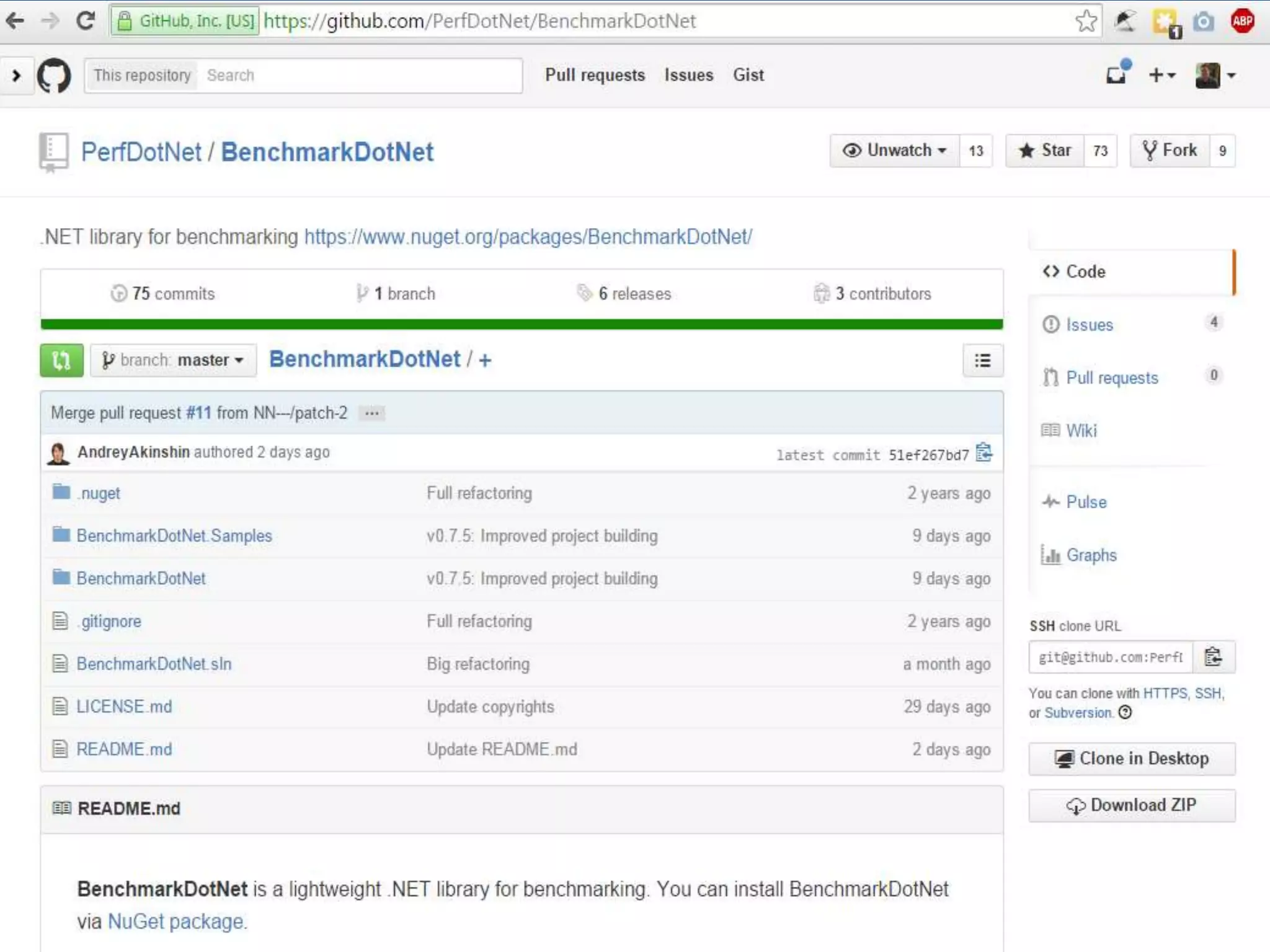Open LICENSE.md file
This screenshot has width=1270, height=952.
tap(124, 707)
